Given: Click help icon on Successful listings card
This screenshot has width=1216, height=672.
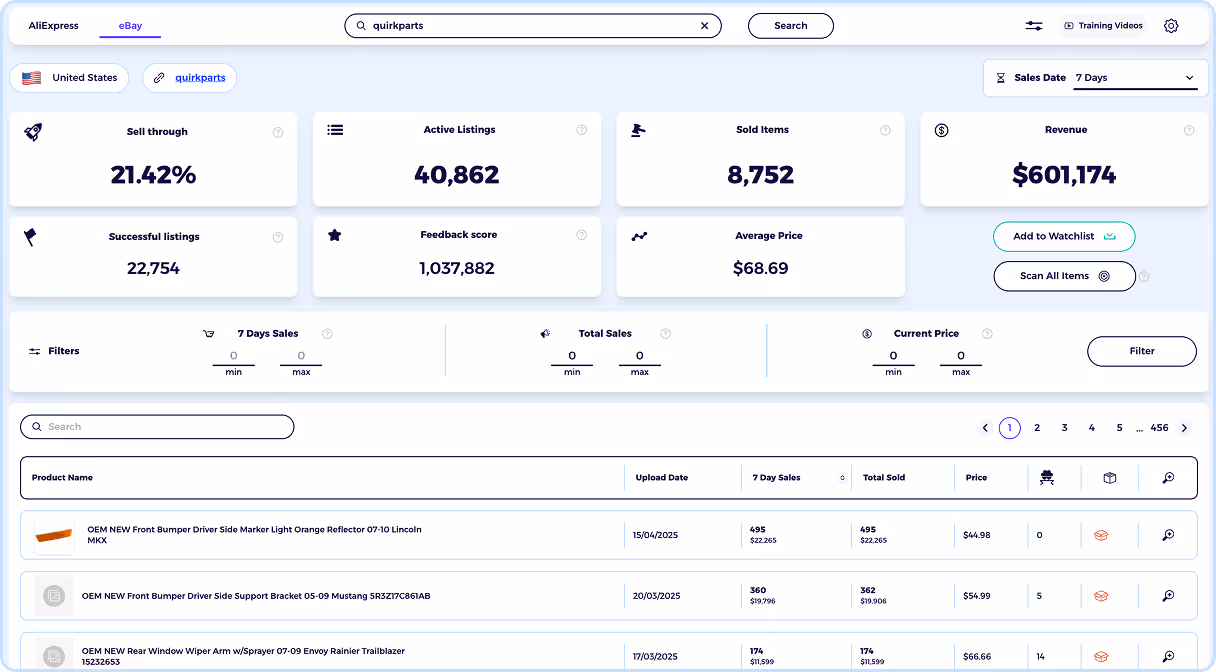Looking at the screenshot, I should pos(277,237).
